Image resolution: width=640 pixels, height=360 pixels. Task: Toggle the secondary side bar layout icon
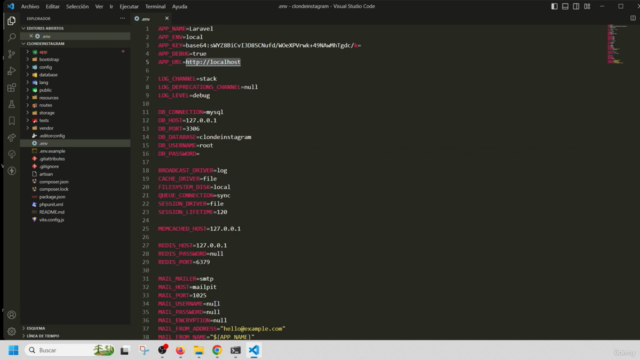tap(576, 7)
